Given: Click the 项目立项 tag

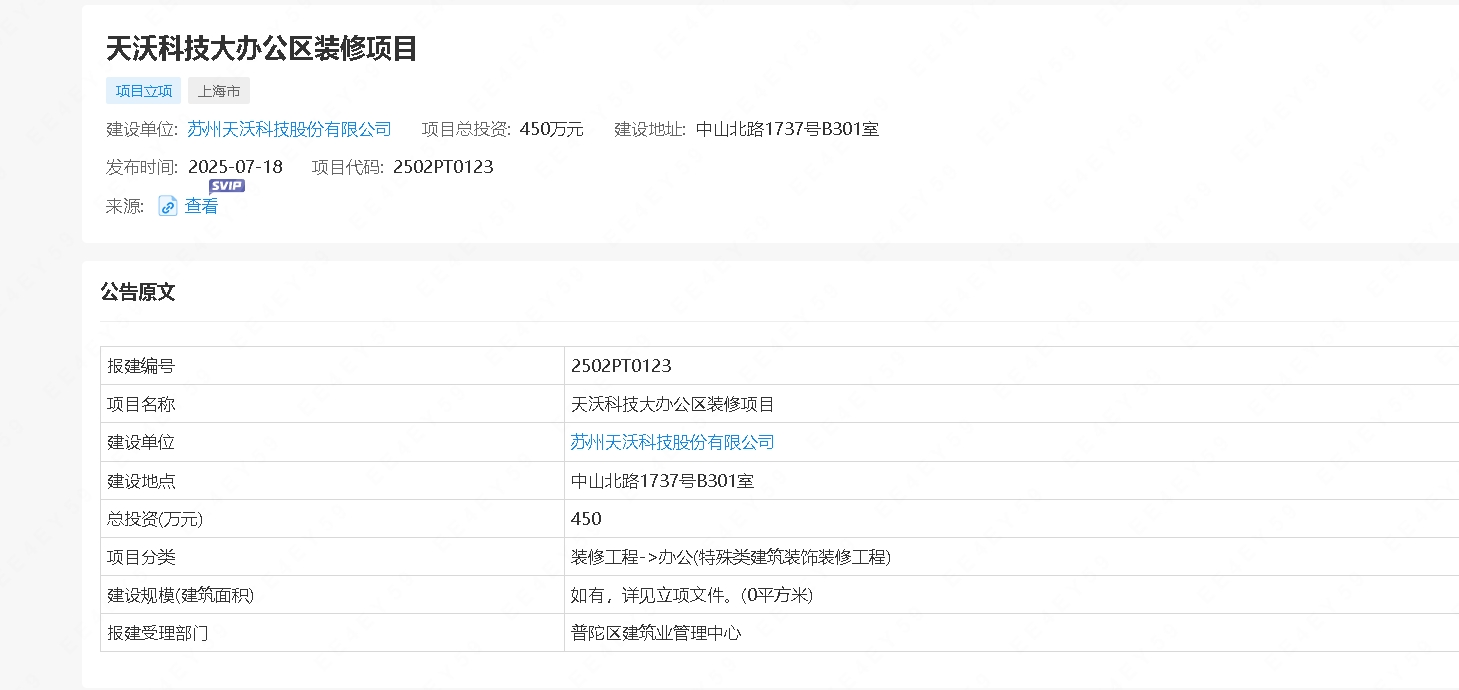Looking at the screenshot, I should 144,91.
